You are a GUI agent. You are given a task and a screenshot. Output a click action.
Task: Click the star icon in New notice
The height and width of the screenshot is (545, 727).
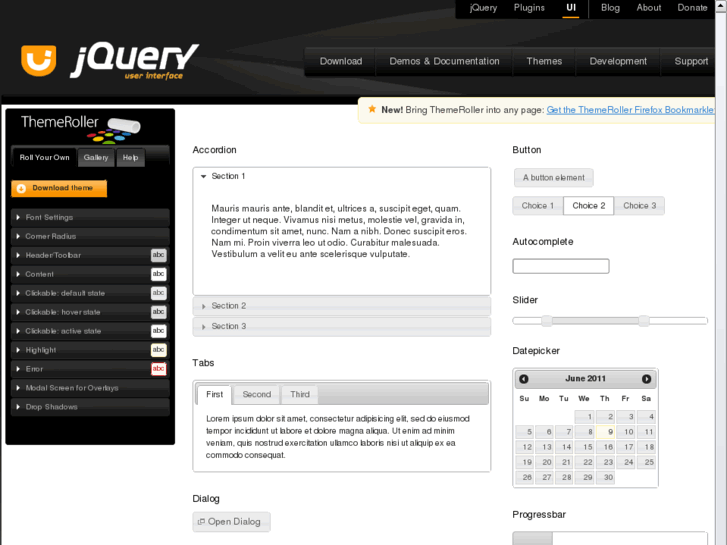(372, 109)
